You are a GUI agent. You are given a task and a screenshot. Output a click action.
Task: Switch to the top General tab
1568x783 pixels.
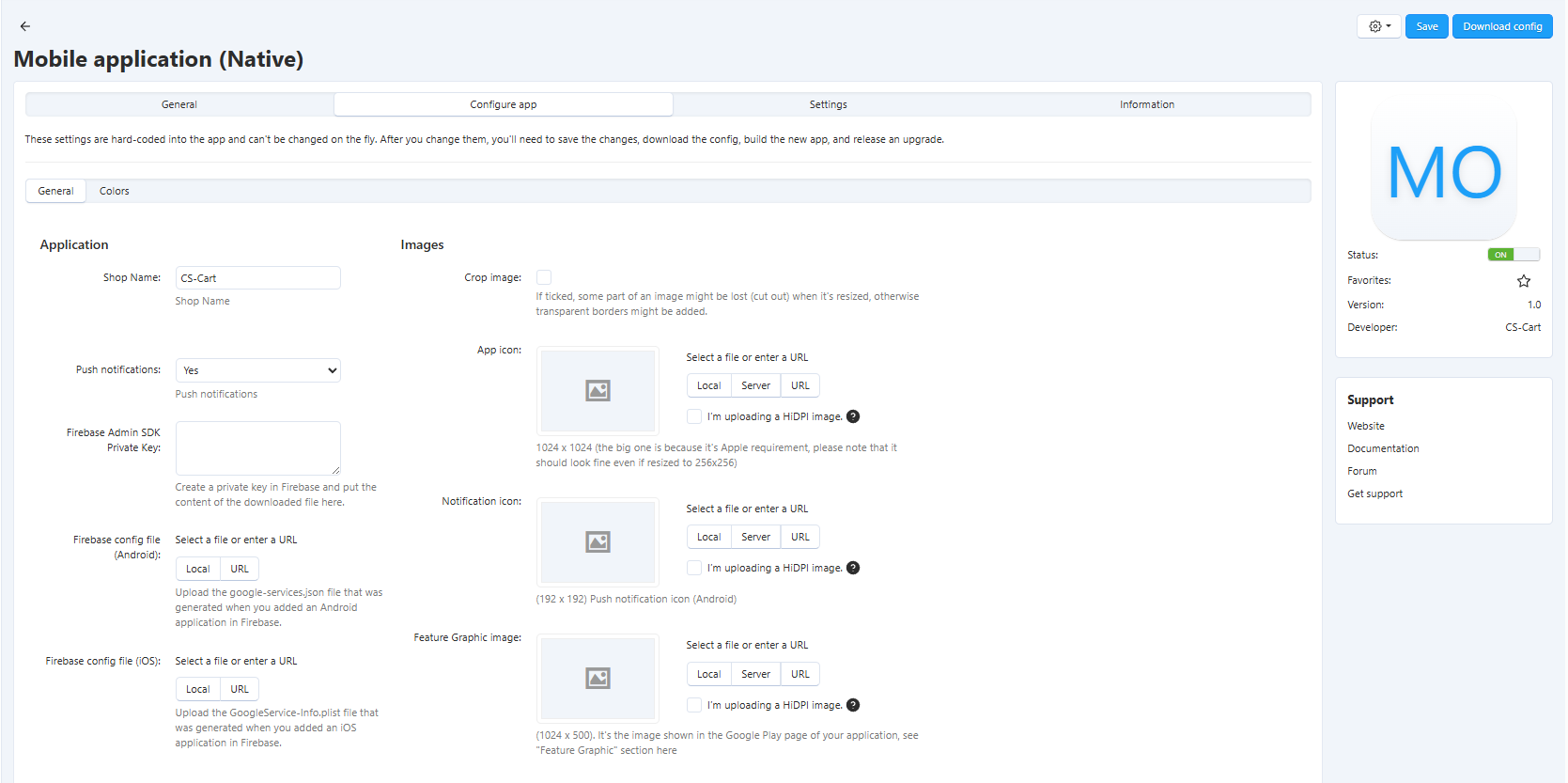click(x=179, y=104)
